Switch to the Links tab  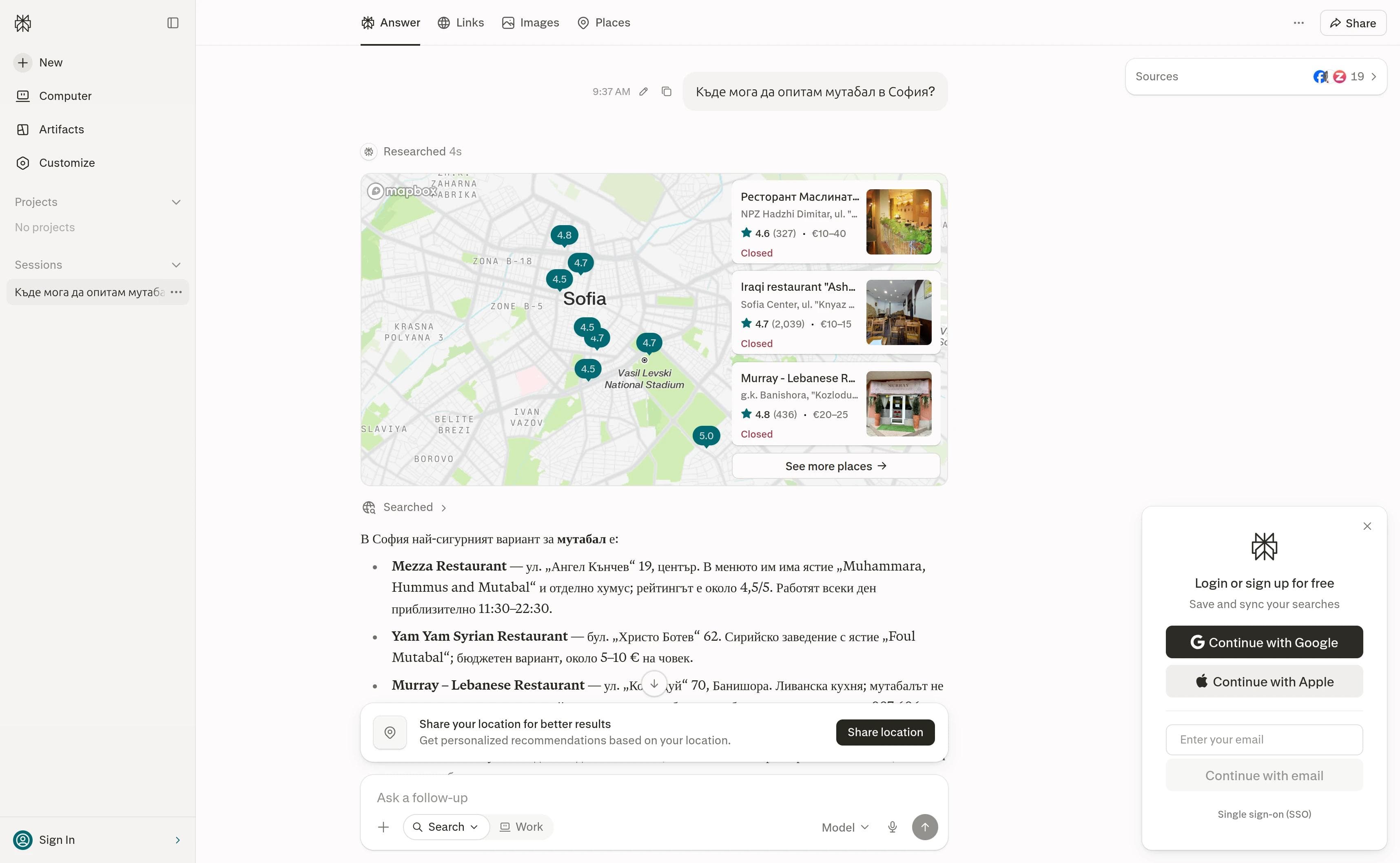pyautogui.click(x=461, y=23)
